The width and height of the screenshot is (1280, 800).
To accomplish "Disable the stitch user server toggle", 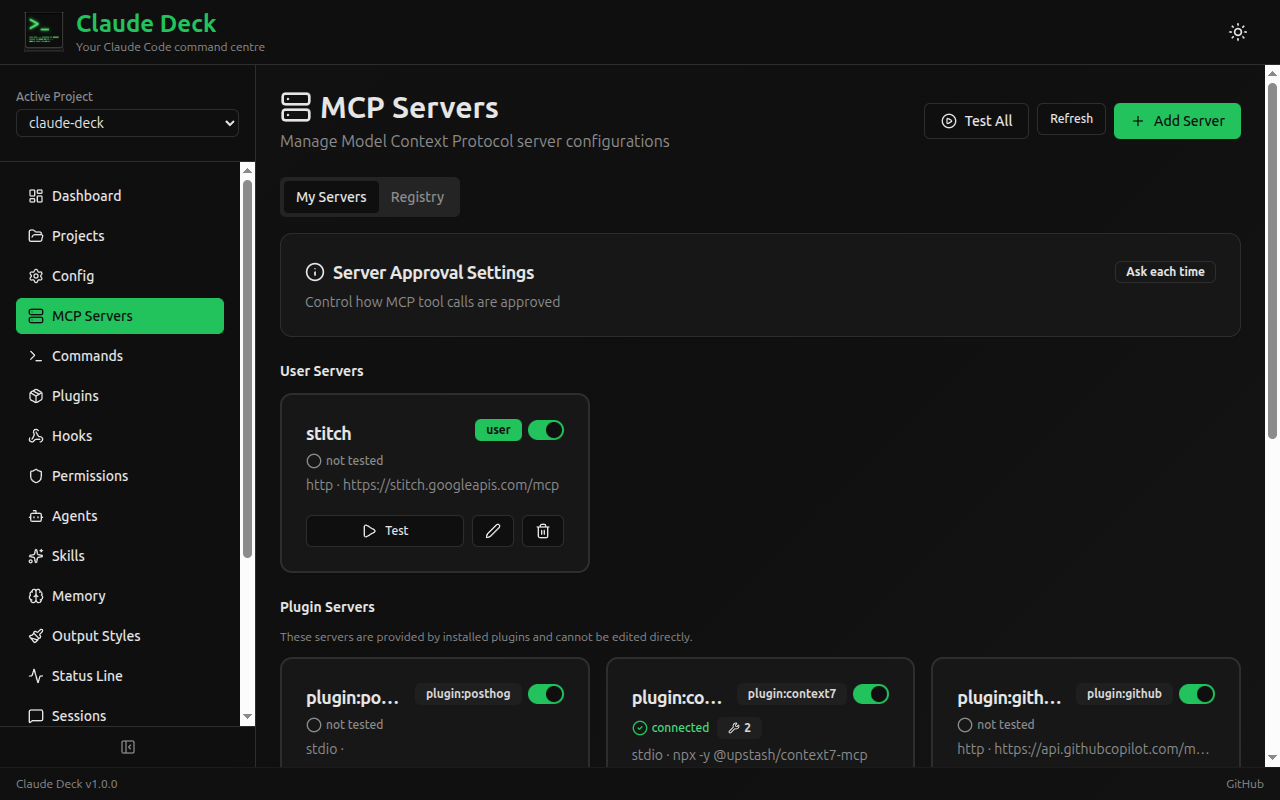I will click(546, 429).
